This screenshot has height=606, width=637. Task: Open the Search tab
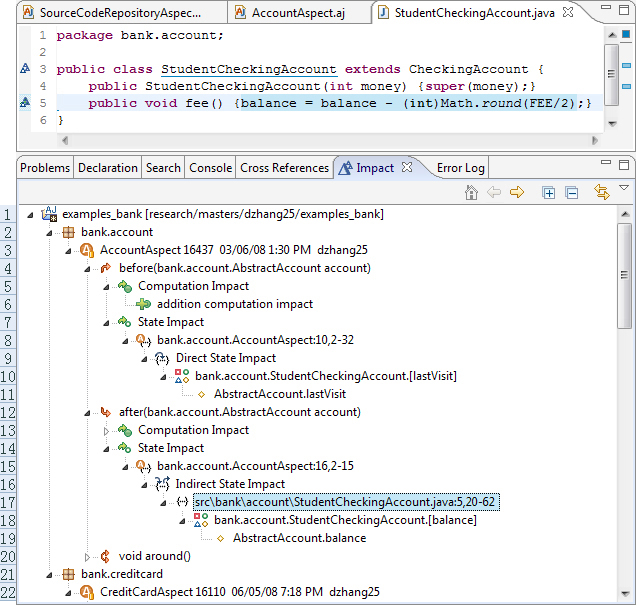pos(163,168)
